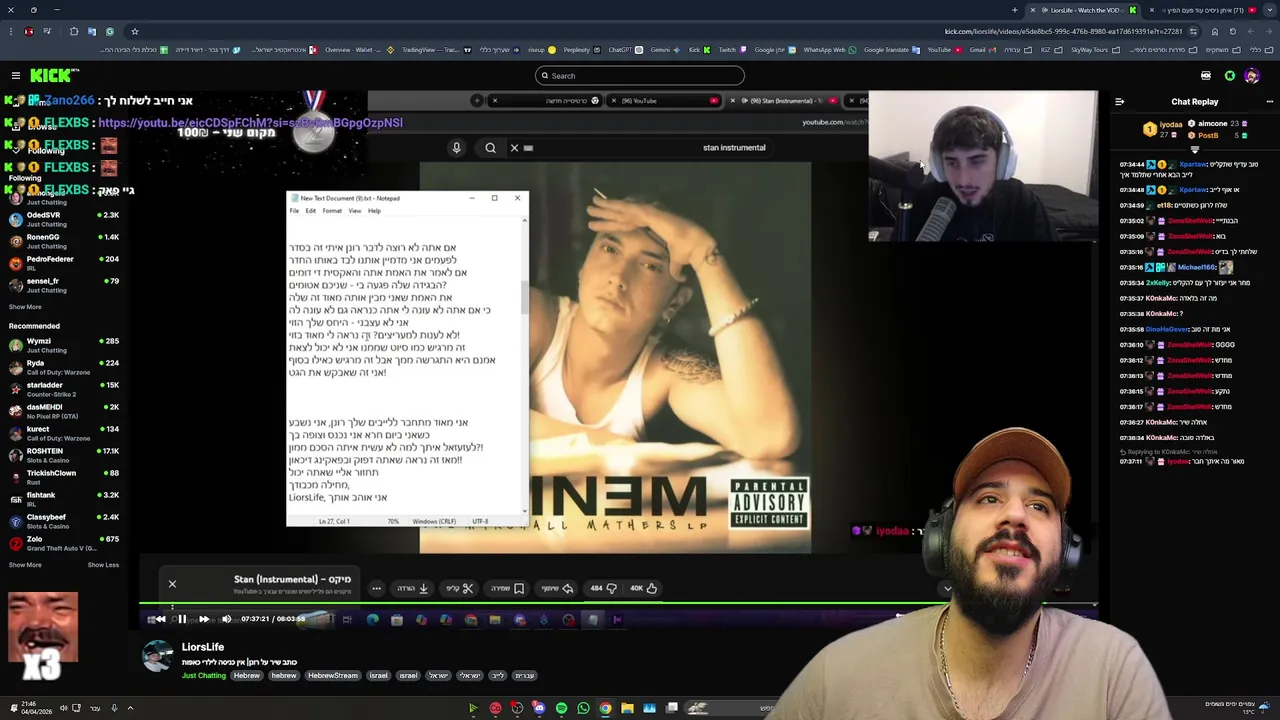Open Spotify from the taskbar
The image size is (1280, 720).
[561, 708]
